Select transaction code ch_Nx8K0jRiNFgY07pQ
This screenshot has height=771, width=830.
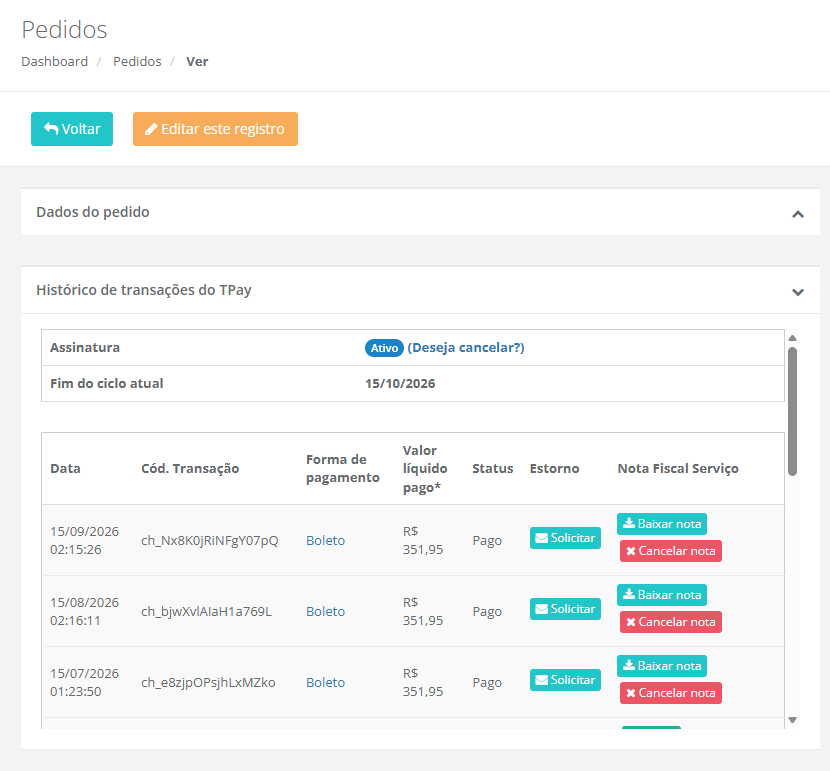pyautogui.click(x=210, y=540)
